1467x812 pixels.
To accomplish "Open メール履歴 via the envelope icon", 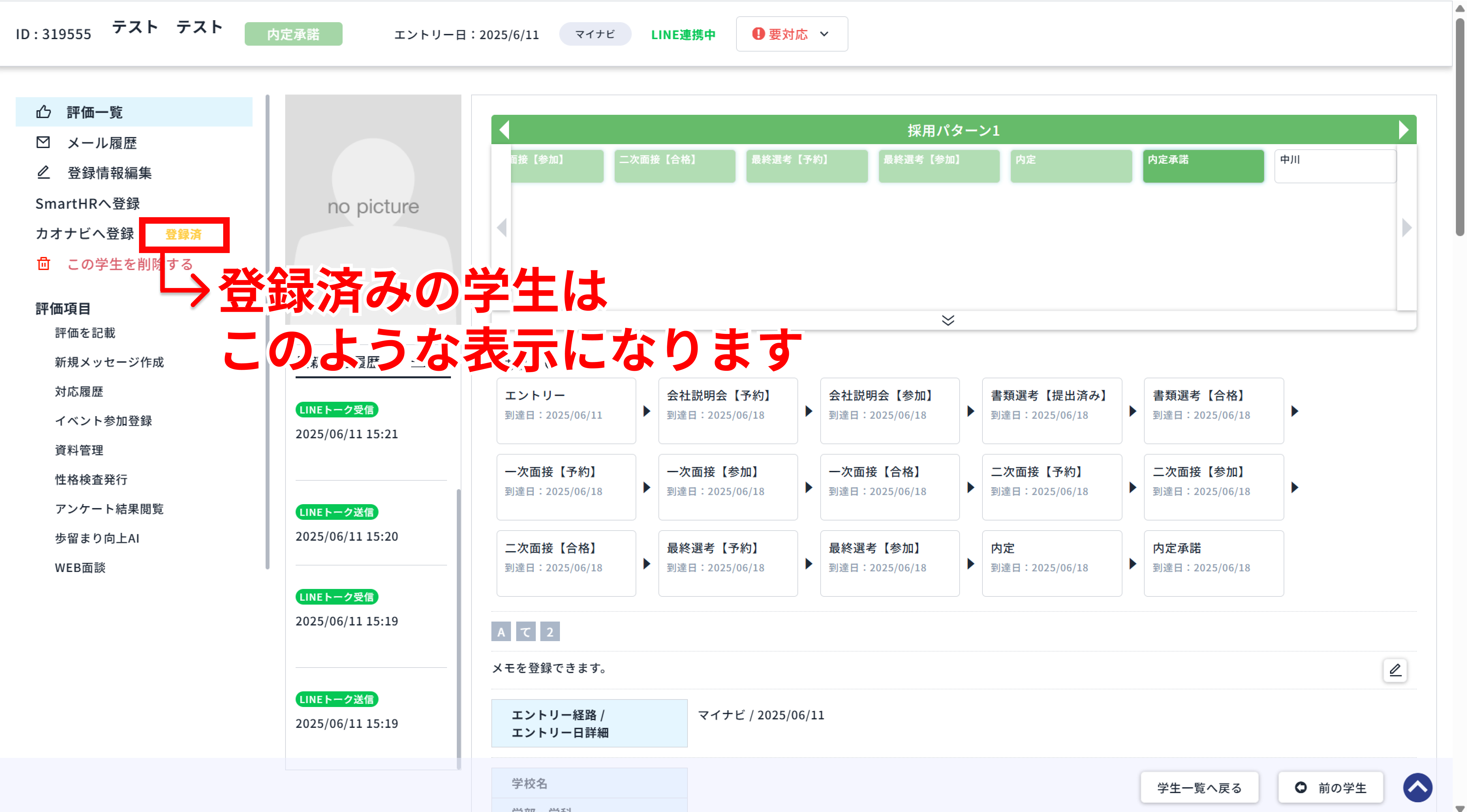I will [x=43, y=142].
